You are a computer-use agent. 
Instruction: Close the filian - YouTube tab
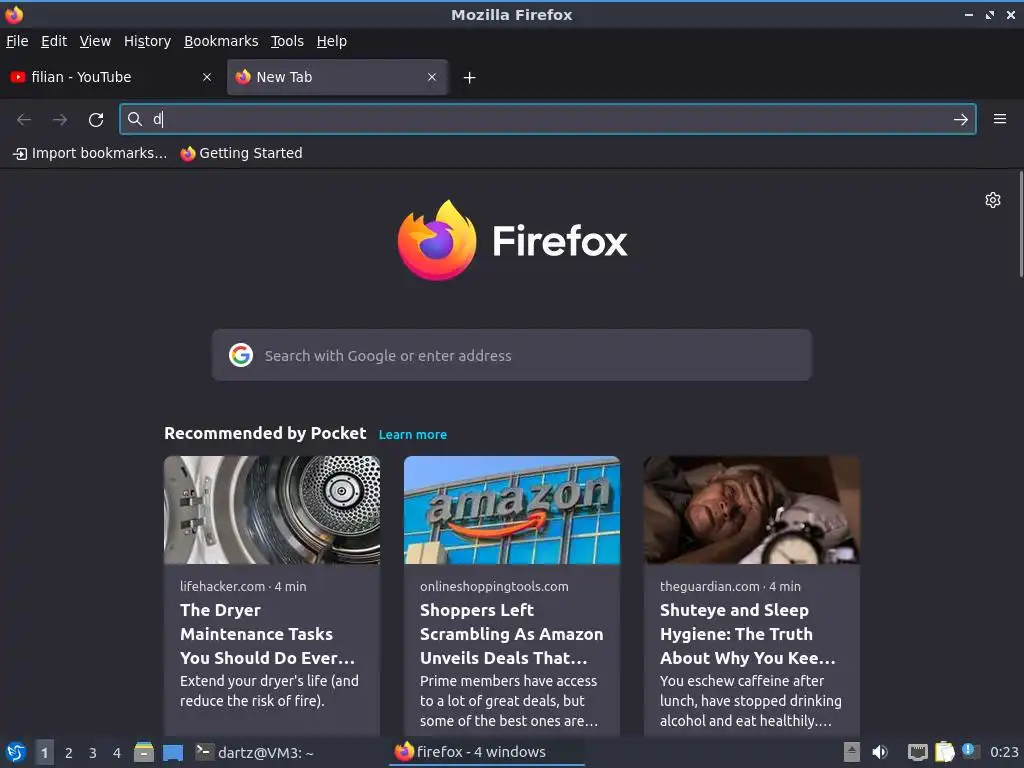(x=207, y=77)
